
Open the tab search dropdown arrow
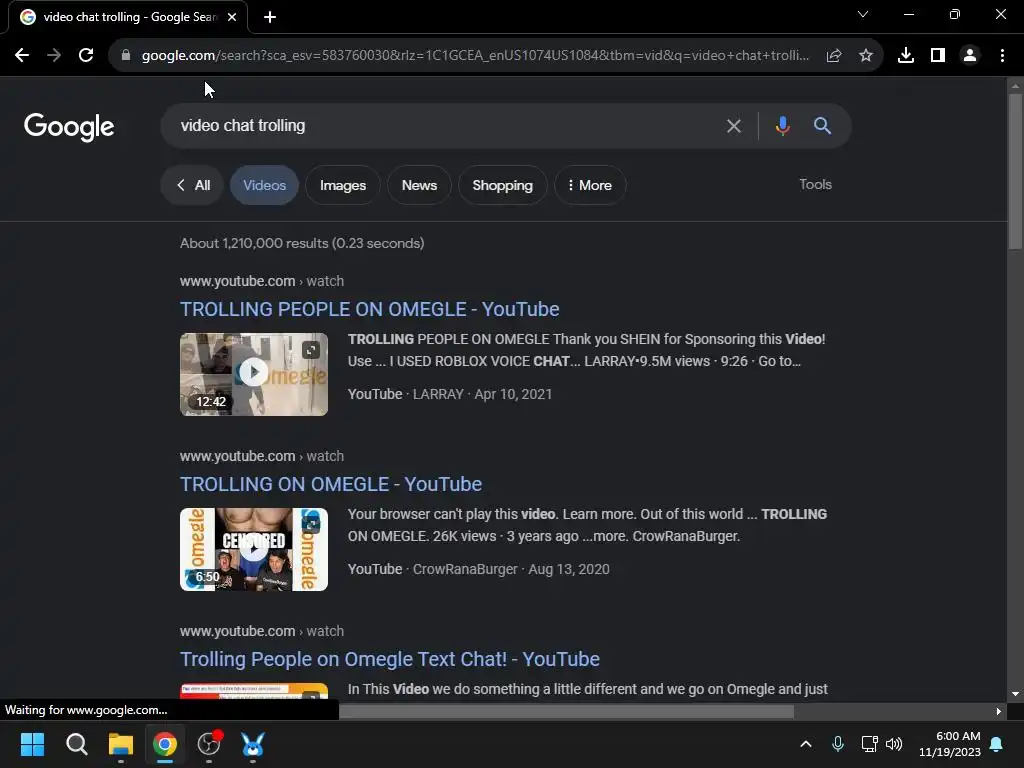coord(863,14)
